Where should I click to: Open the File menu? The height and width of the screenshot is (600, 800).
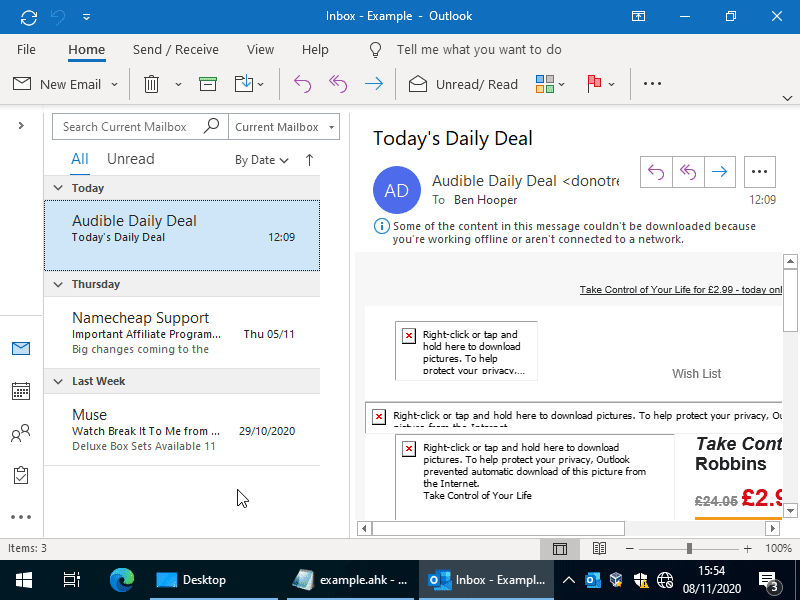click(x=26, y=49)
